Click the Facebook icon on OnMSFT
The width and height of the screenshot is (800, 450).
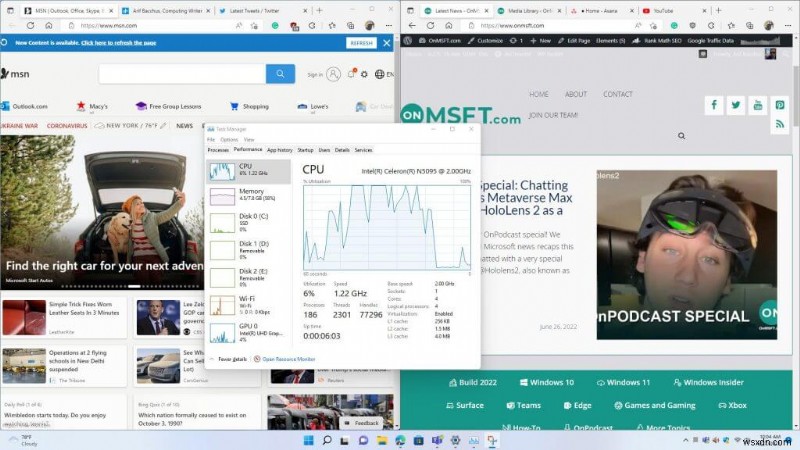pyautogui.click(x=714, y=105)
